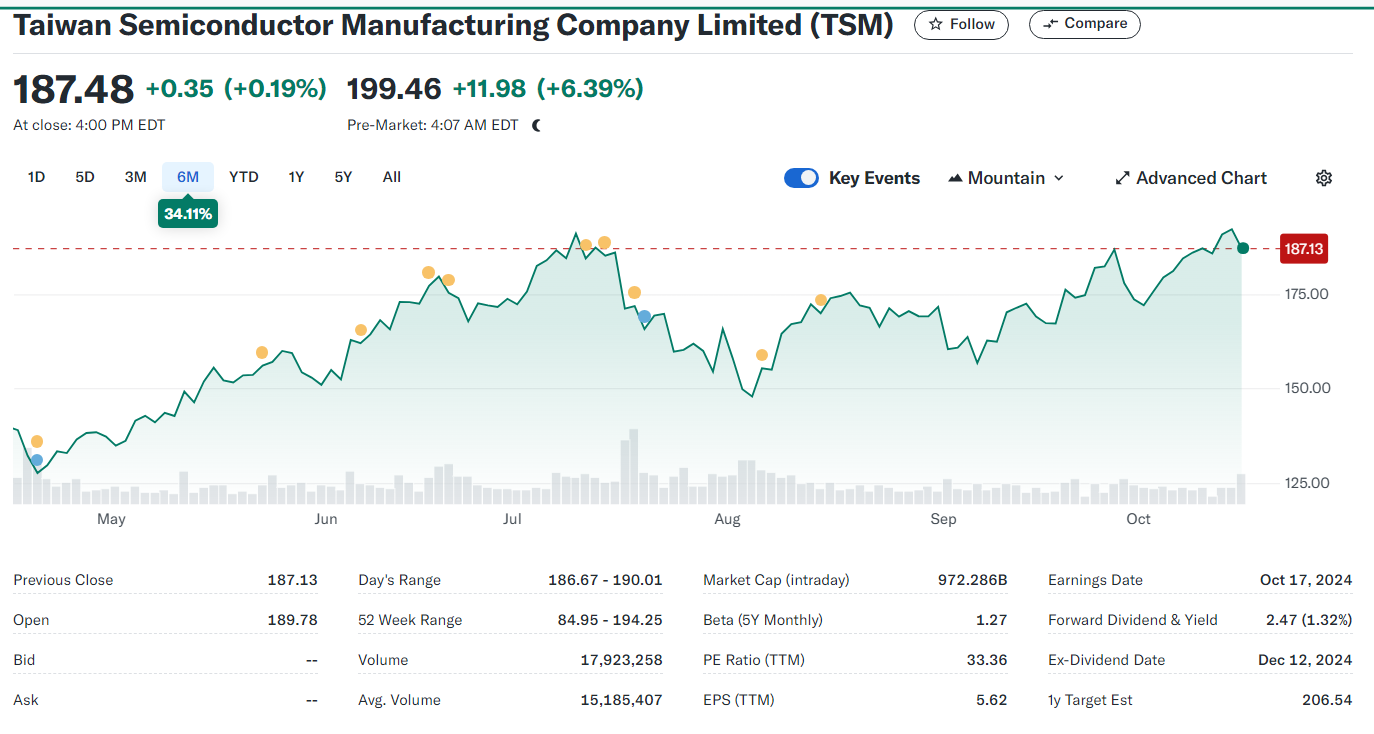1374x734 pixels.
Task: Click the Forward Dividend & Yield label
Action: [1133, 620]
